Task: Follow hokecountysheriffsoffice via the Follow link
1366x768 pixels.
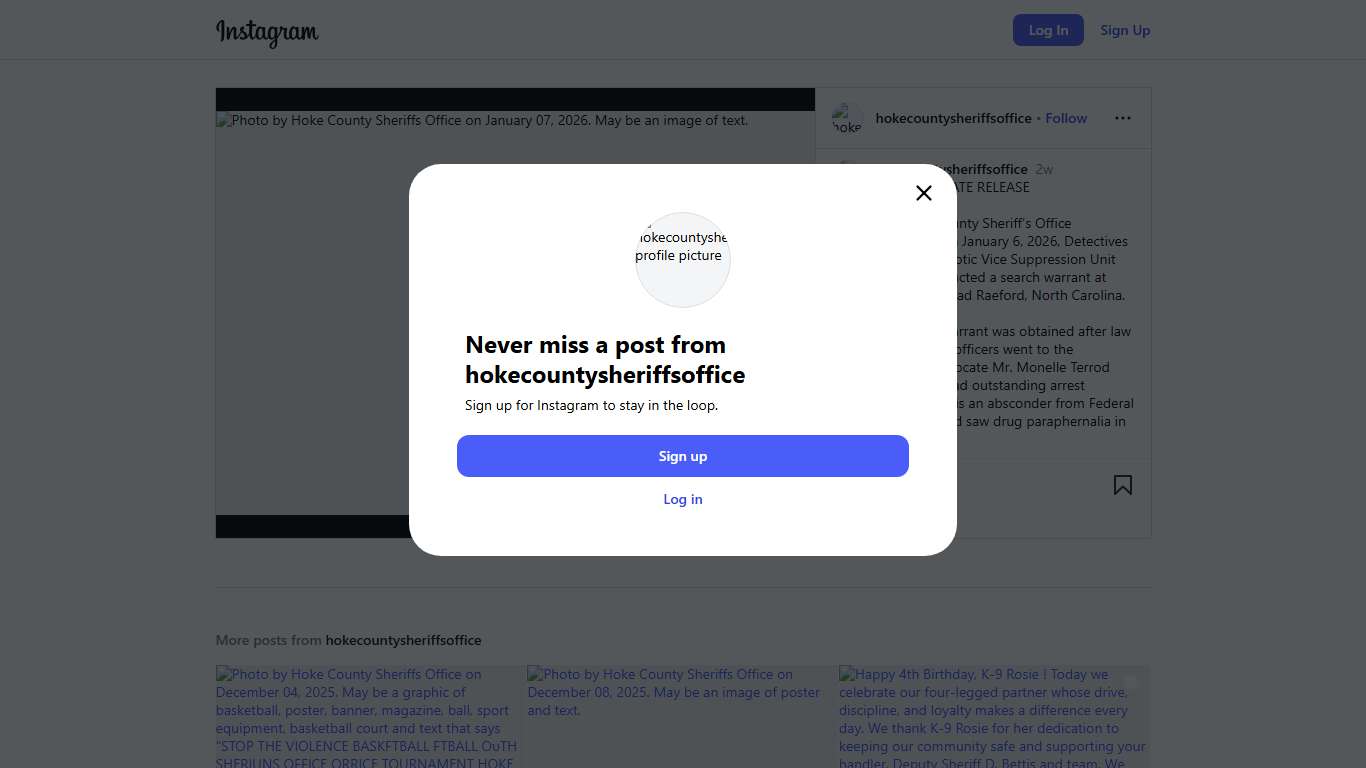Action: pyautogui.click(x=1066, y=118)
